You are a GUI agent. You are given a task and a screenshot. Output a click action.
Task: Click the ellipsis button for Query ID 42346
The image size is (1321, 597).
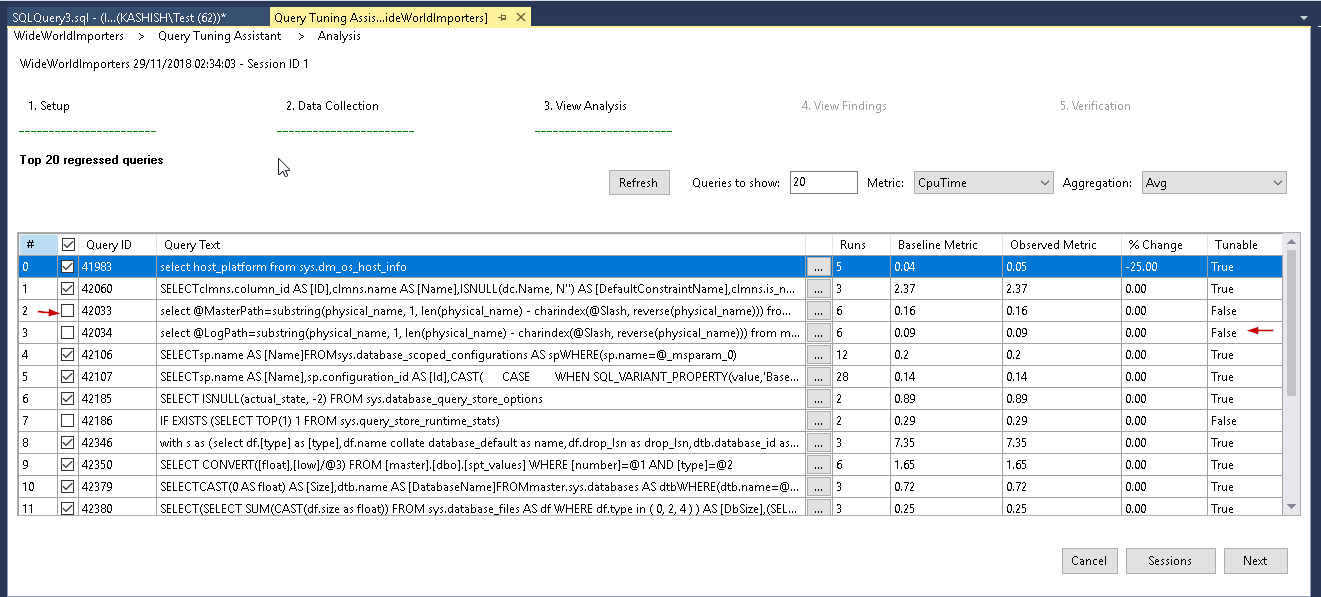pyautogui.click(x=819, y=443)
